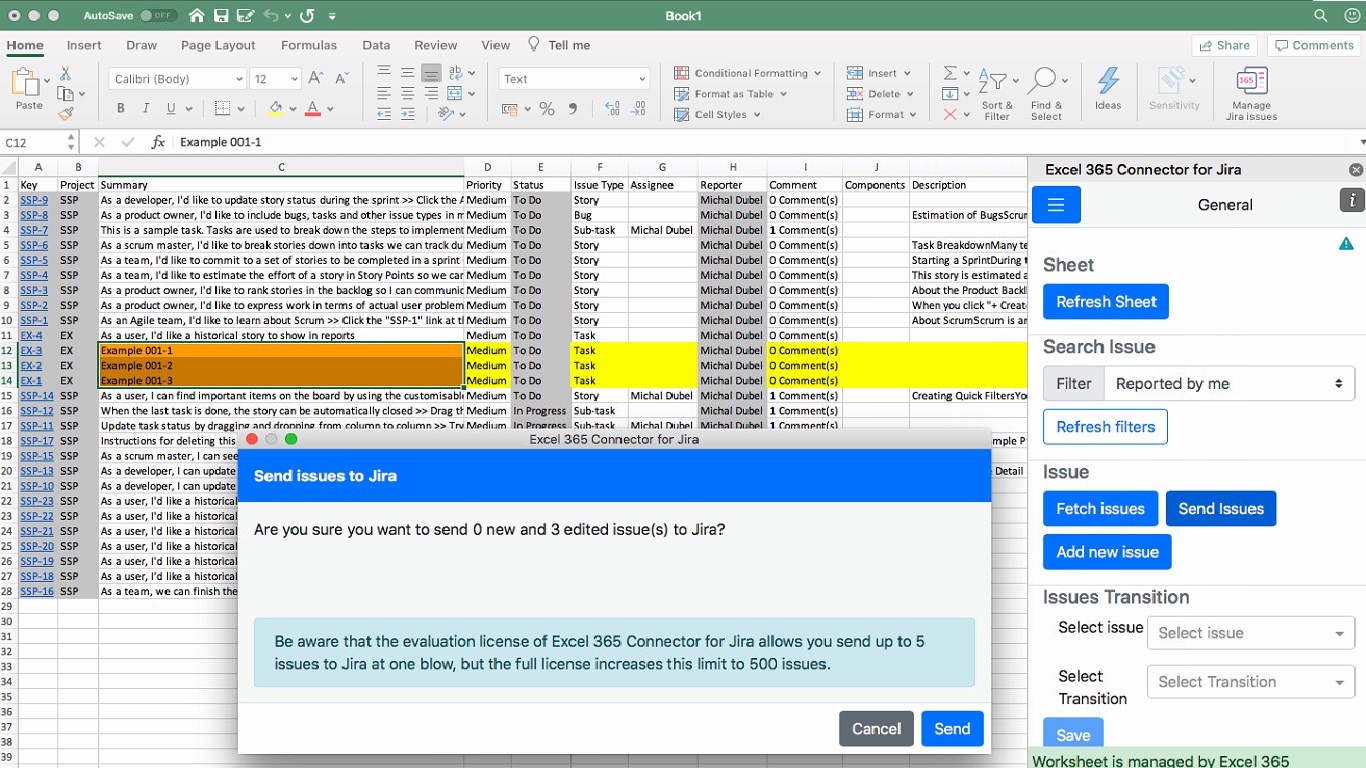Image resolution: width=1366 pixels, height=768 pixels.
Task: Click the Ideas lightning icon
Action: tap(1108, 88)
